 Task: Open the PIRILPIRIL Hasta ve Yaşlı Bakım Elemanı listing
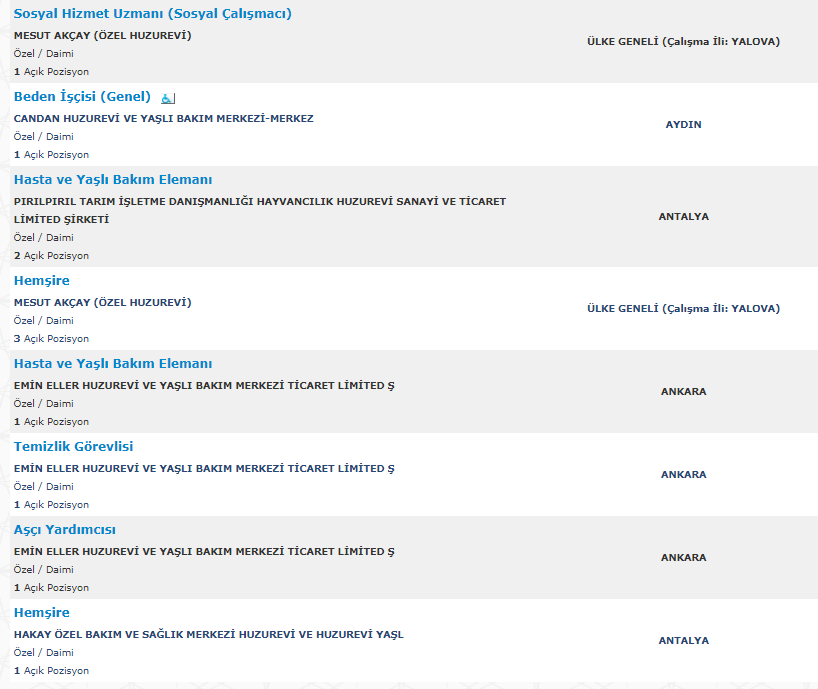(x=113, y=180)
